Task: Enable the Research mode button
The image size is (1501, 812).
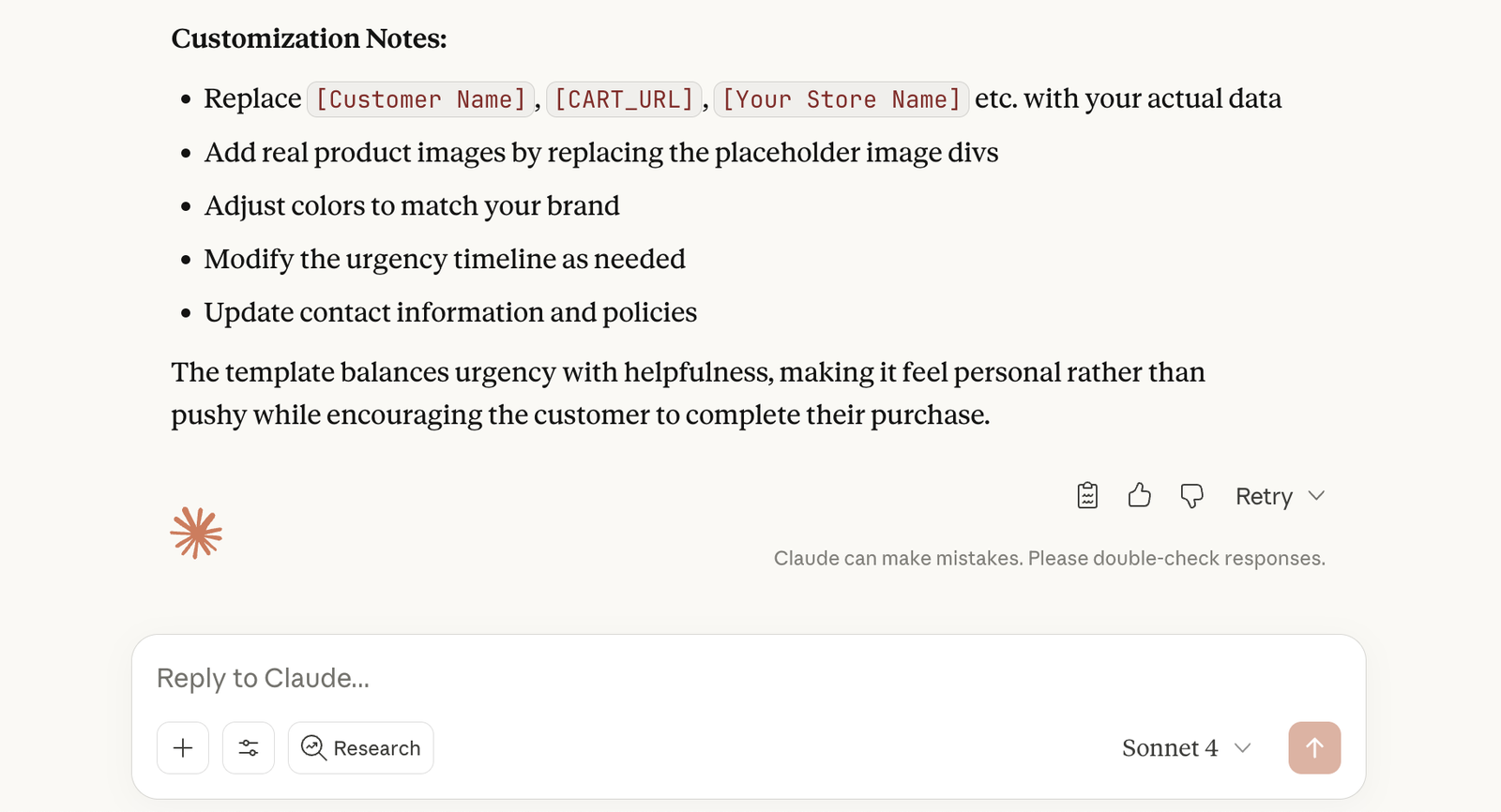Action: 361,747
